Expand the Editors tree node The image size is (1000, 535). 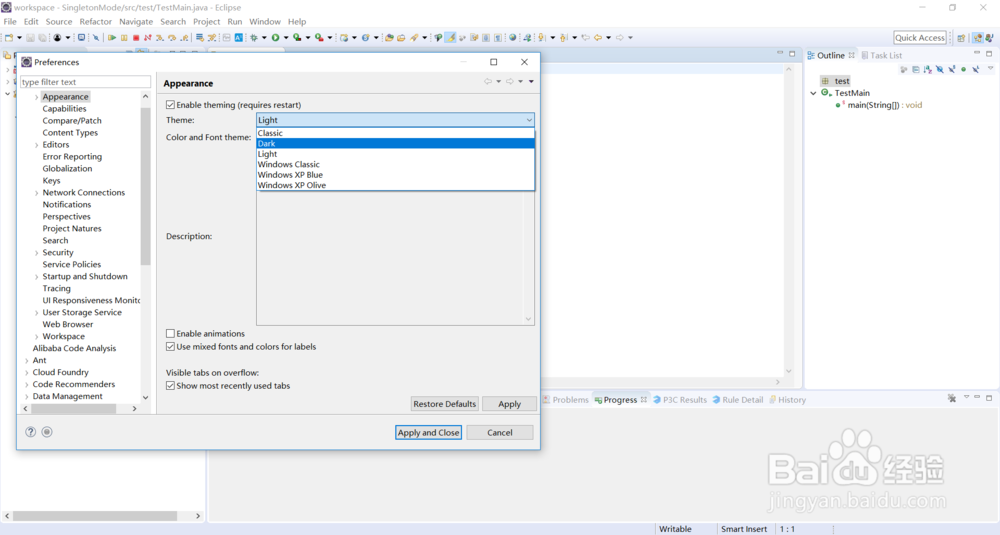click(x=36, y=145)
